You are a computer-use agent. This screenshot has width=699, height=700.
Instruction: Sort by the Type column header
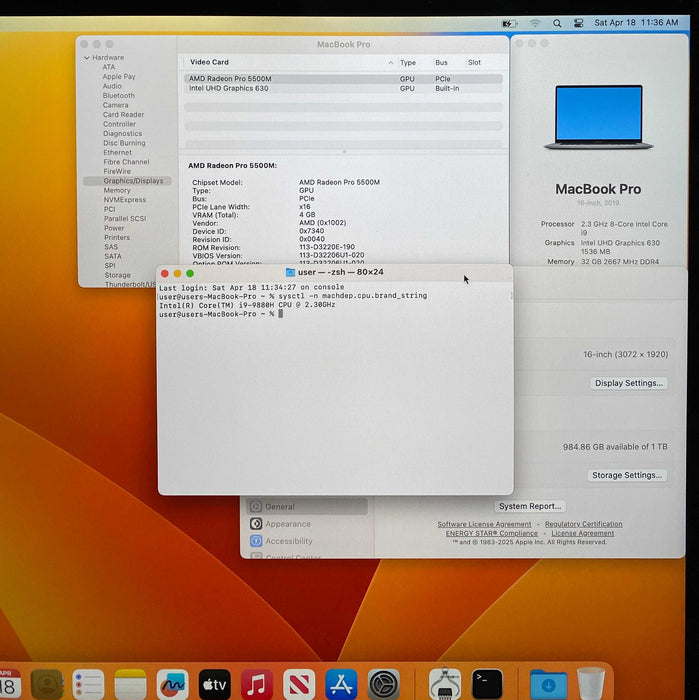coord(408,62)
